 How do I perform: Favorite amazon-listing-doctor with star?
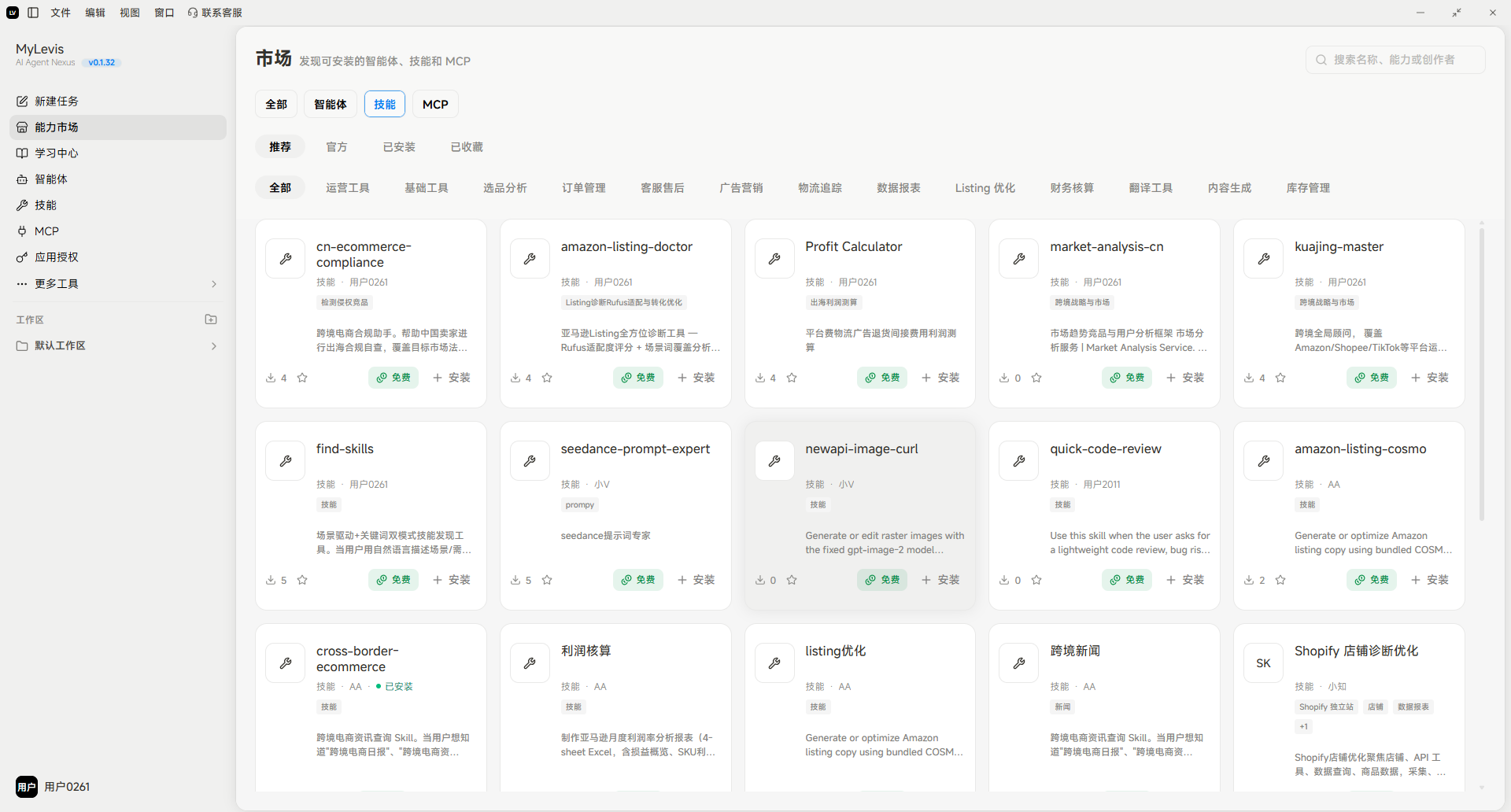(547, 378)
